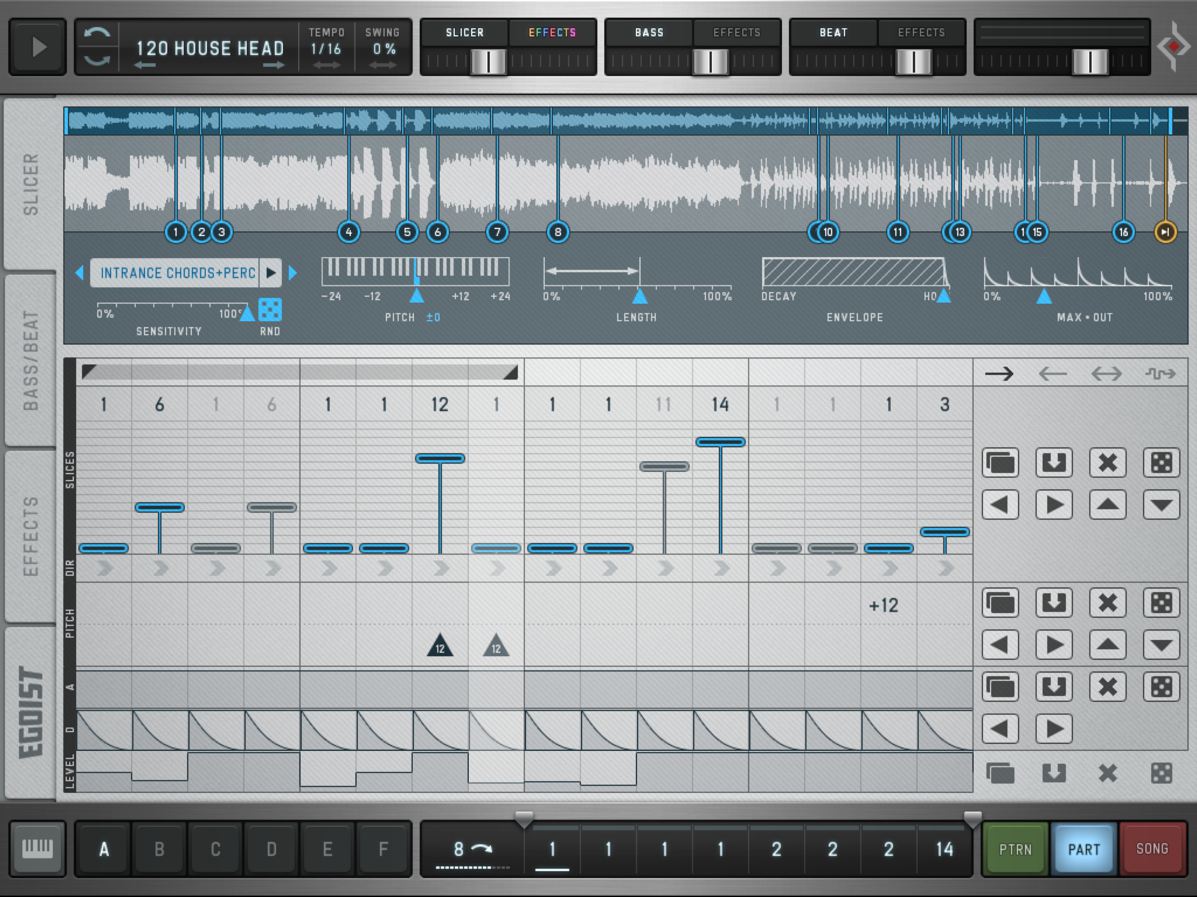Toggle the Slicer EFFECTS button
This screenshot has width=1197, height=897.
tap(552, 33)
